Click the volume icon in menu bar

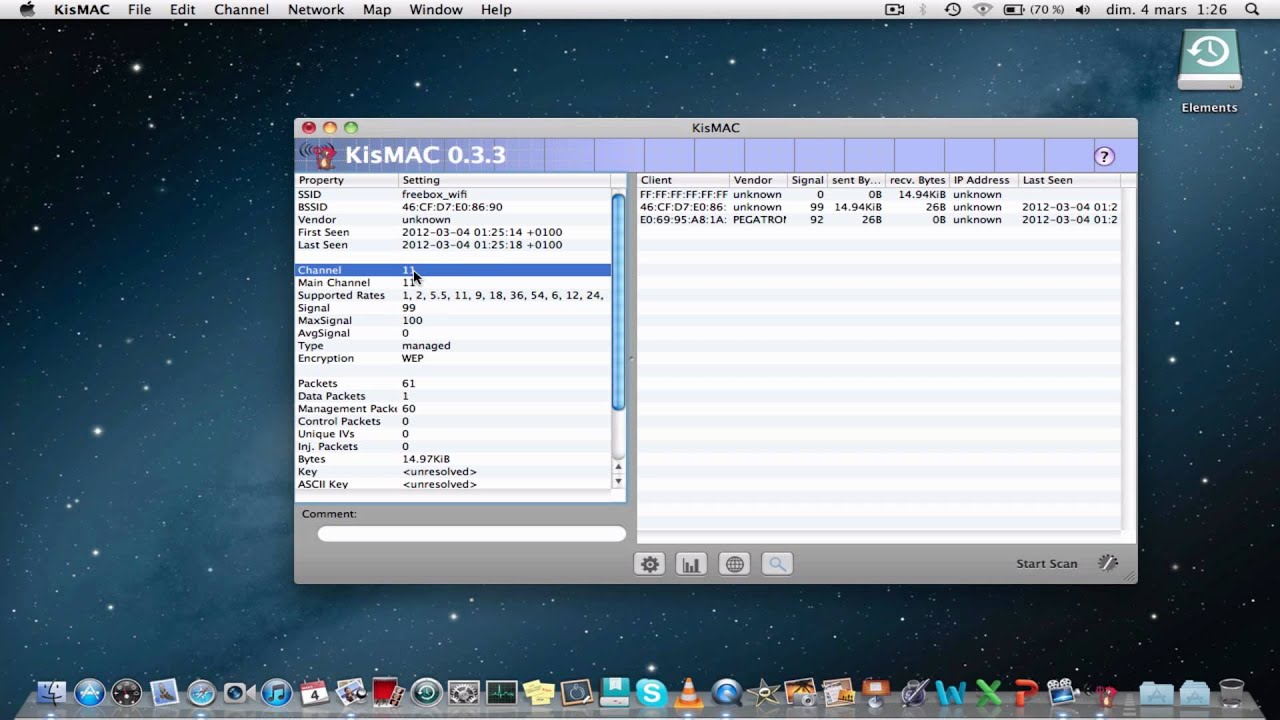click(1082, 9)
